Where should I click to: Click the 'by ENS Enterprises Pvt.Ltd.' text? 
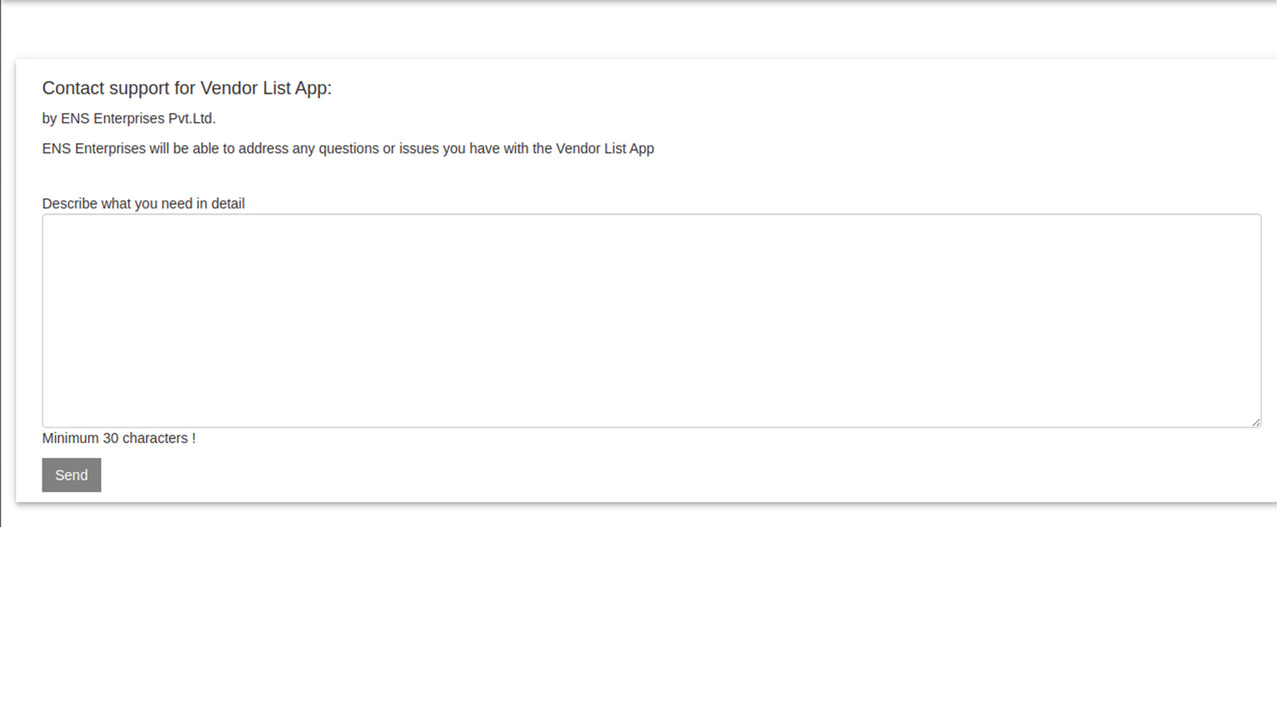(x=128, y=118)
